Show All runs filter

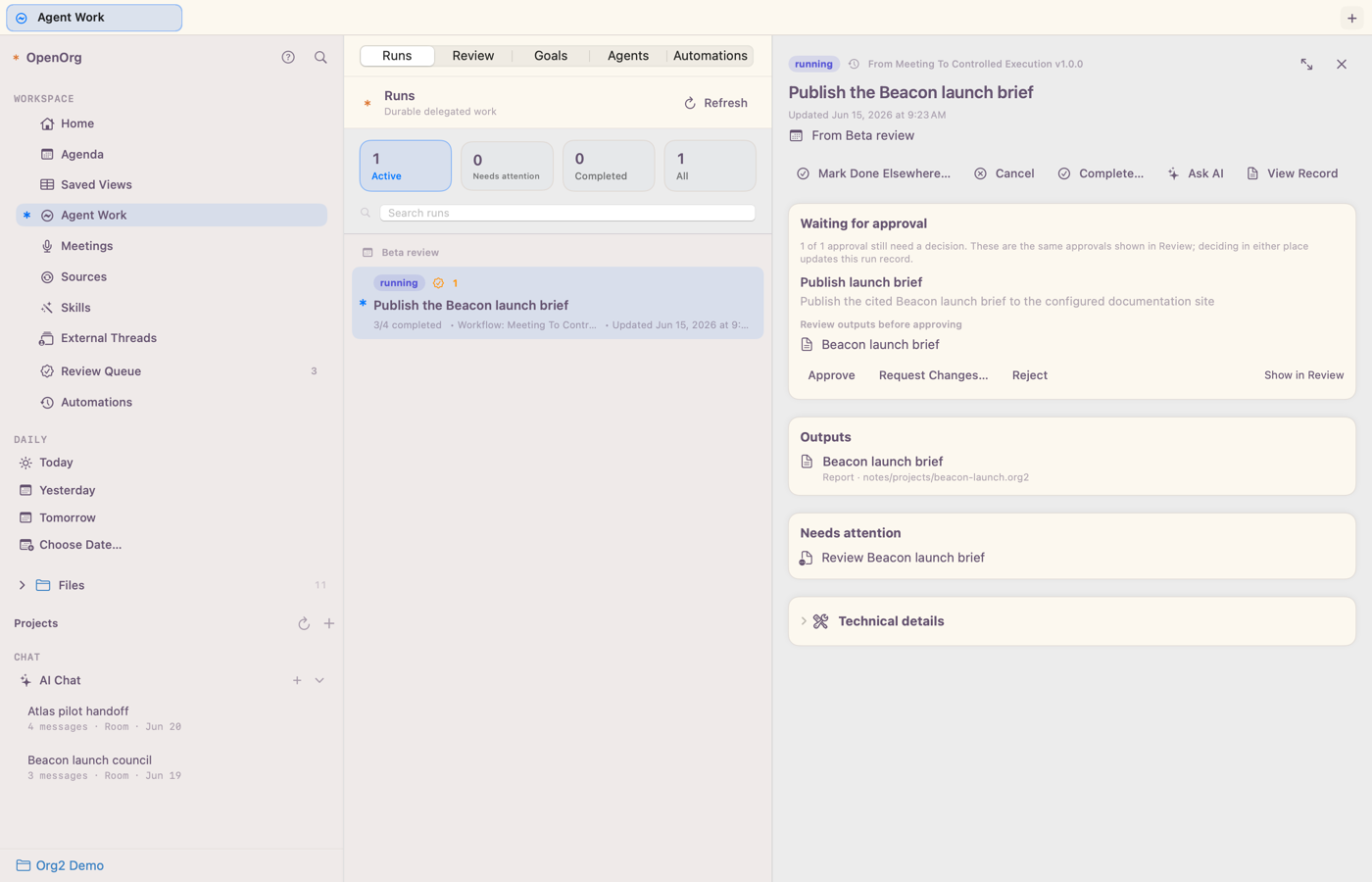pos(710,166)
